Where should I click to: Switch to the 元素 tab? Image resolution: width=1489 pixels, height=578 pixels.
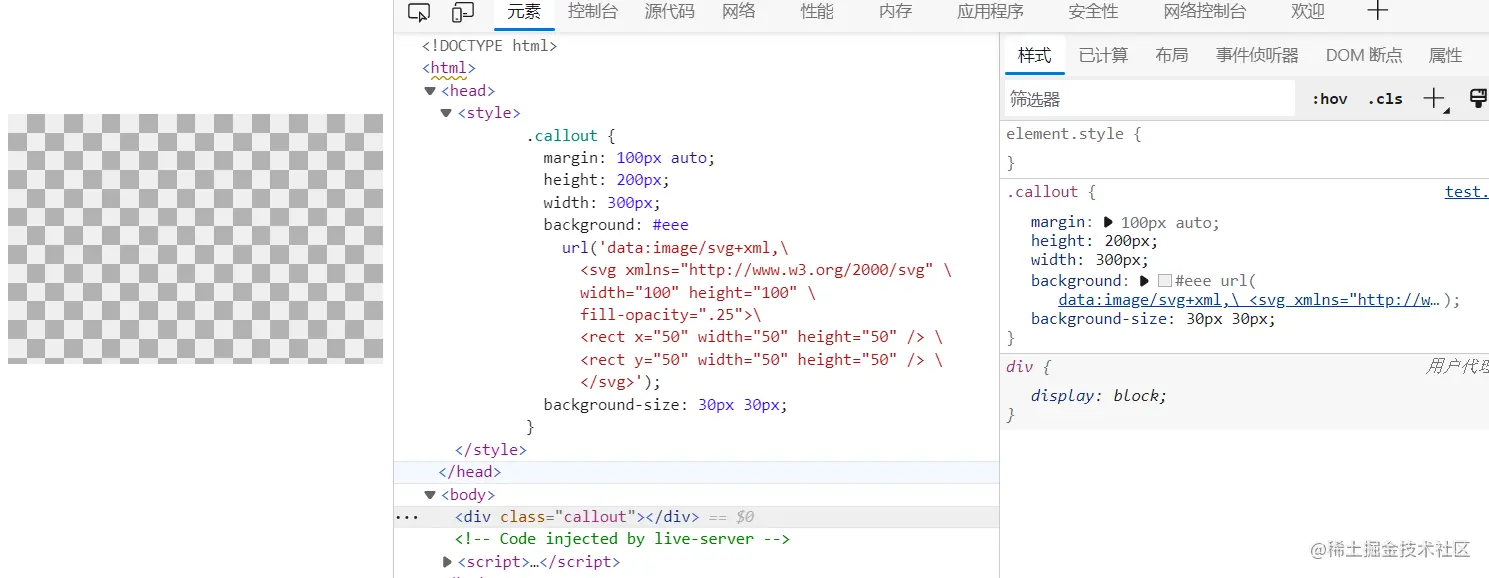(x=524, y=12)
